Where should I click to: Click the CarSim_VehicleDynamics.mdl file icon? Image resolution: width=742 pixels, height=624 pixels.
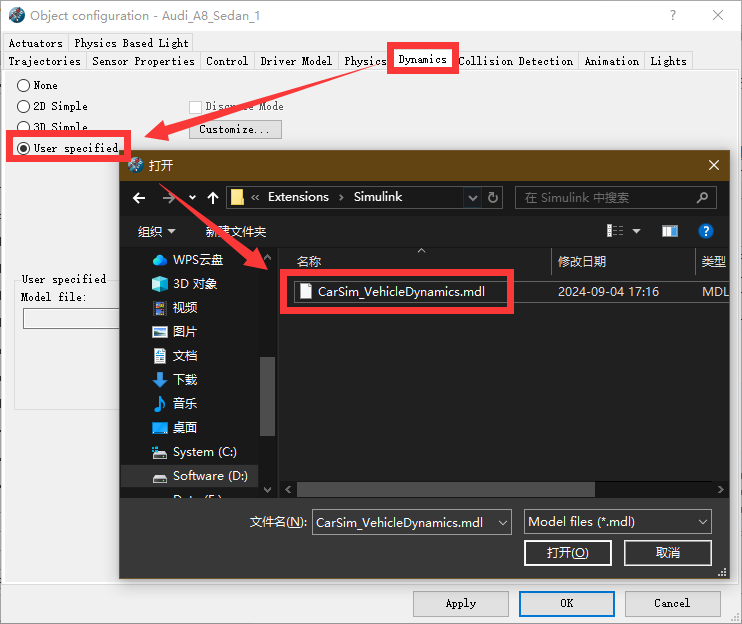[306, 291]
